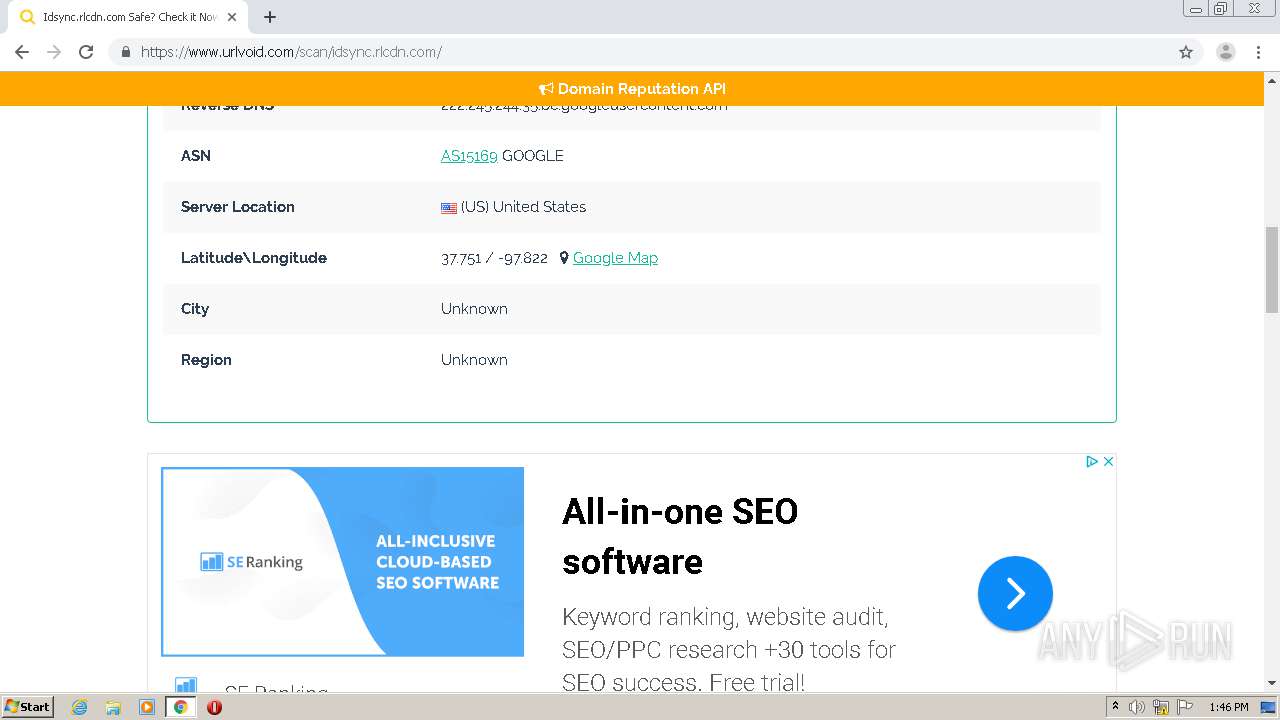
Task: Open AdChoices info icon on ad
Action: [x=1092, y=461]
